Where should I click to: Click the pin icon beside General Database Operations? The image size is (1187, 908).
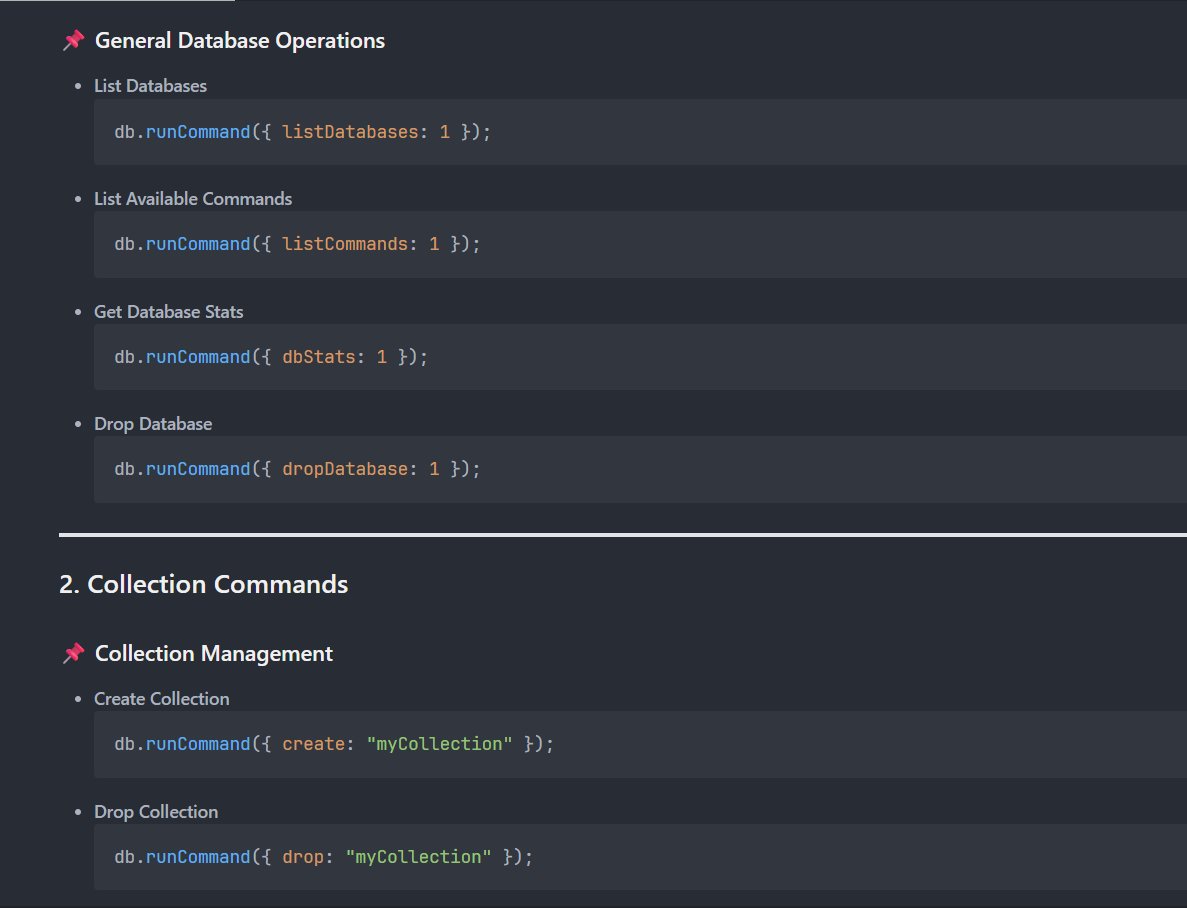(x=73, y=40)
